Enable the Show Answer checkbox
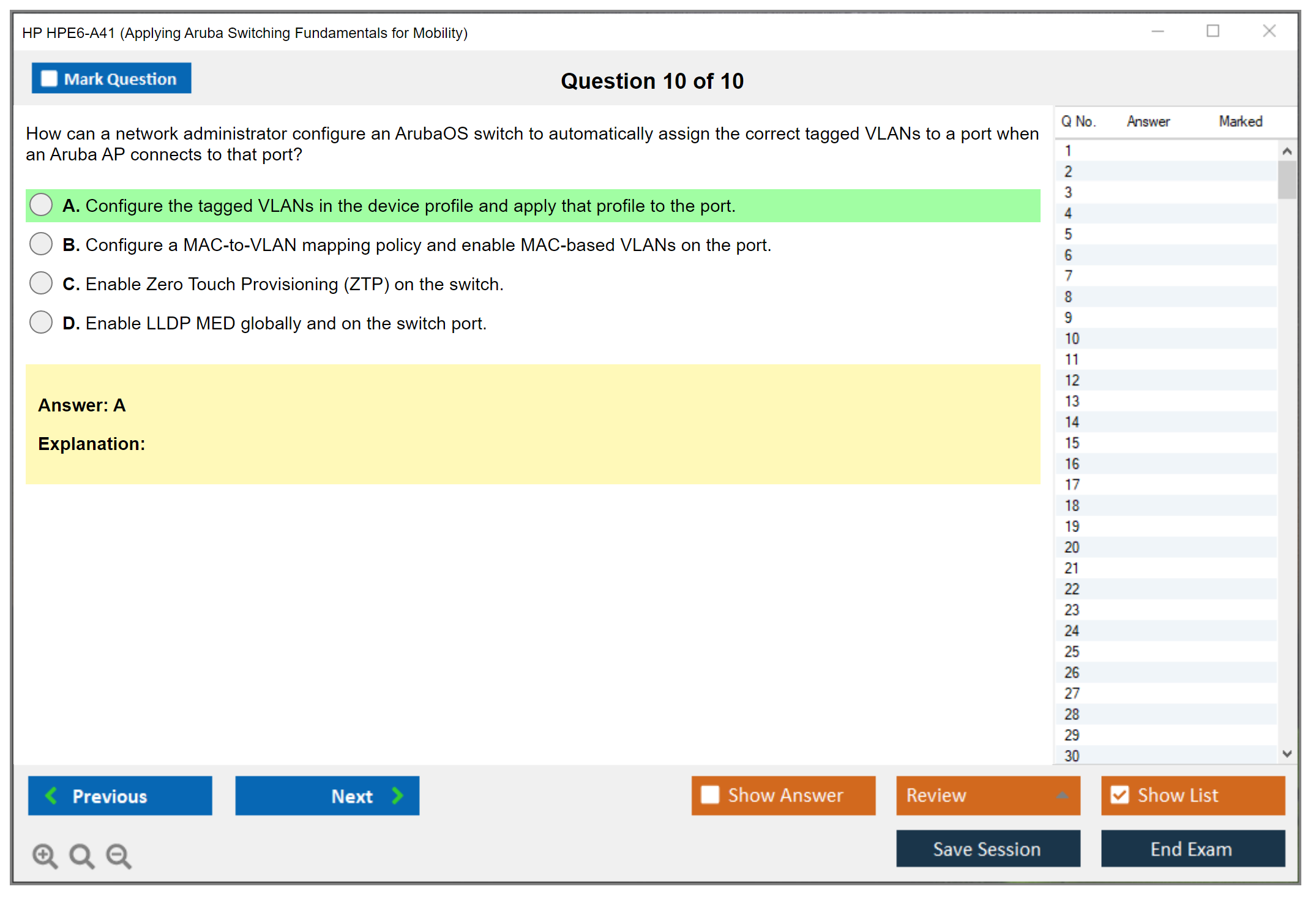The image size is (1316, 900). click(x=710, y=795)
